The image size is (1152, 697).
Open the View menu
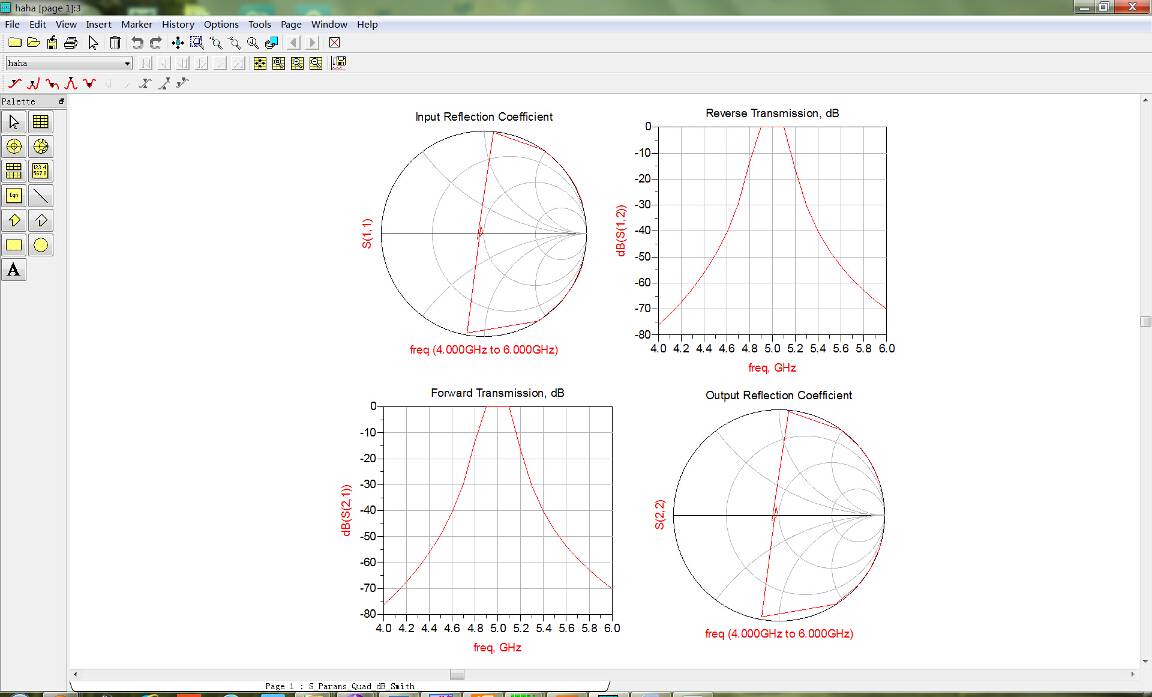[x=66, y=24]
